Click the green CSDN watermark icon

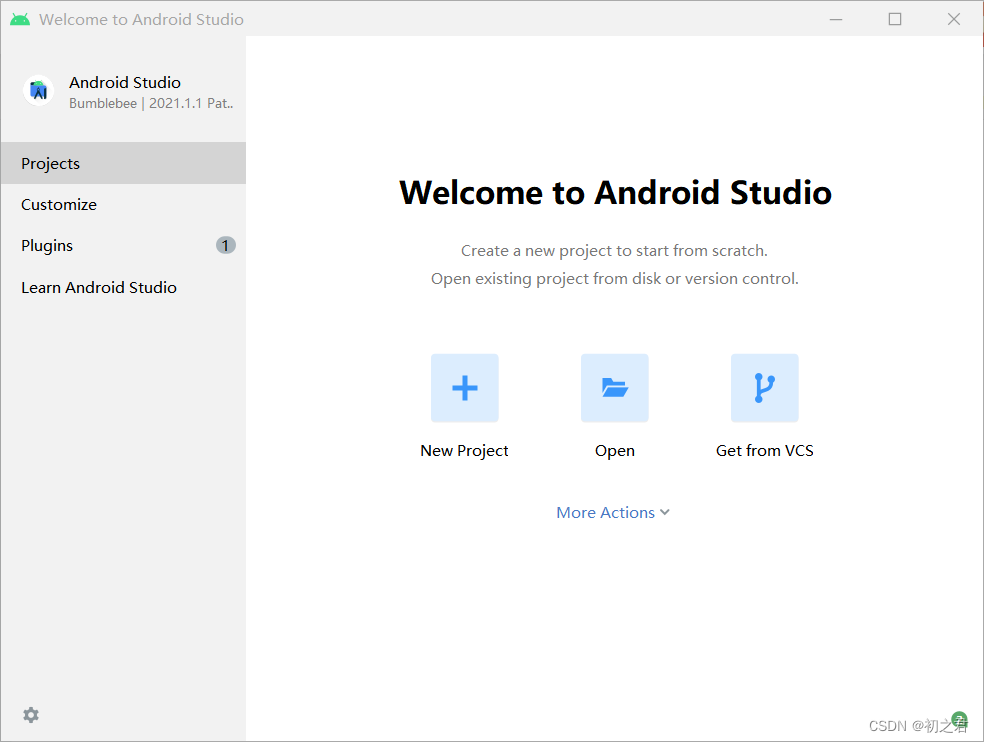pos(958,720)
